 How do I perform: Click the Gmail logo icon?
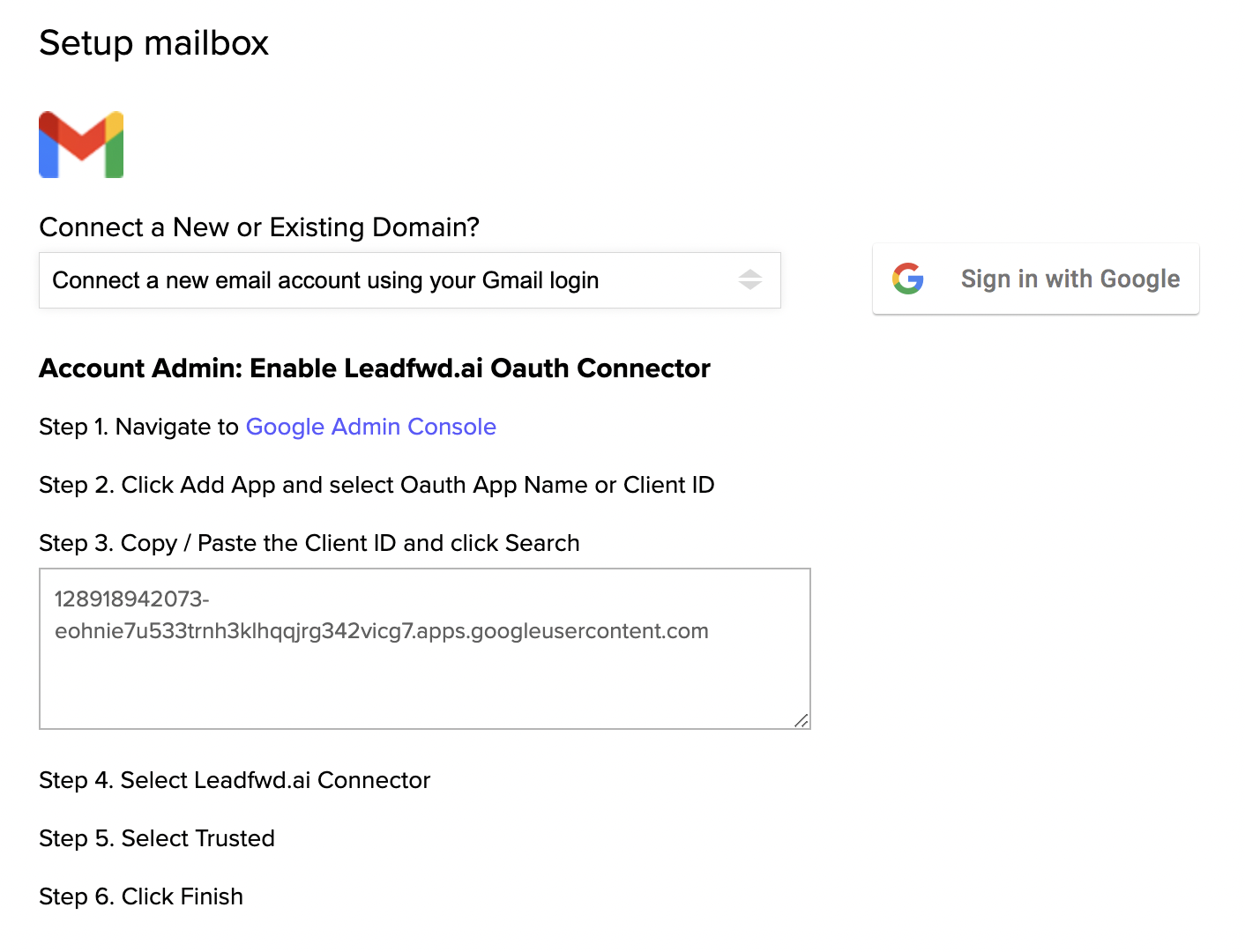pos(81,145)
